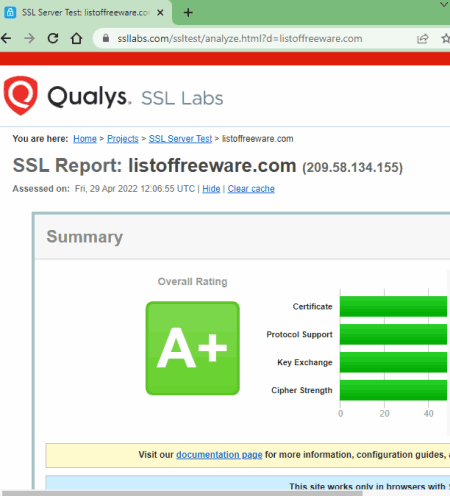Click the 'Certificate' chart label

click(313, 306)
